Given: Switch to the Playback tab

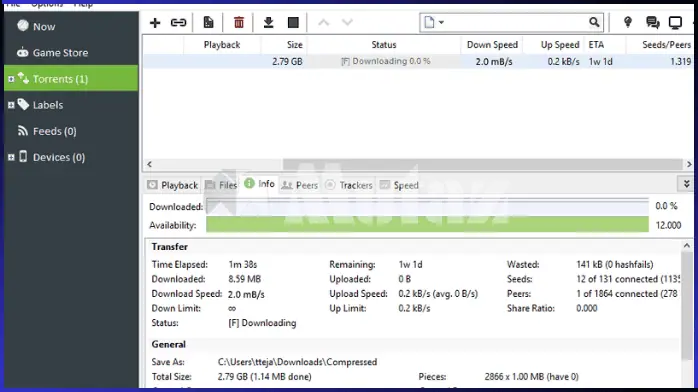Looking at the screenshot, I should click(x=173, y=185).
